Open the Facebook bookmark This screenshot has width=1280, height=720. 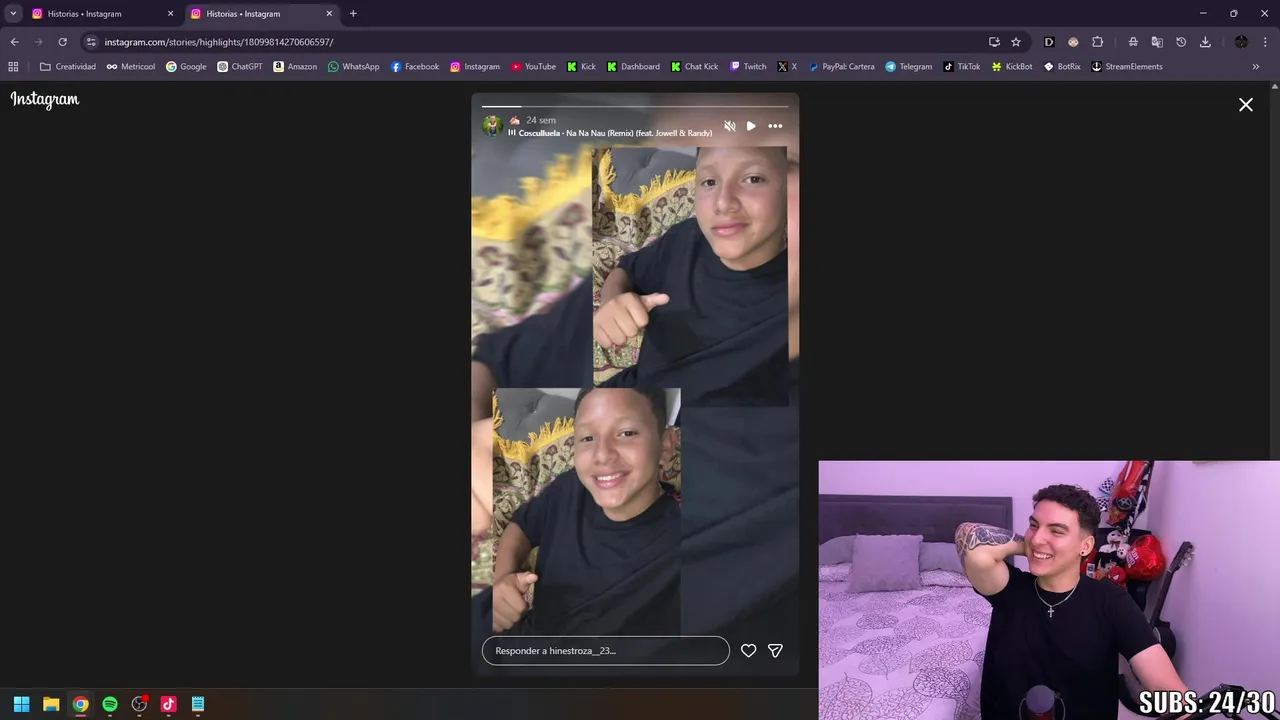(415, 67)
